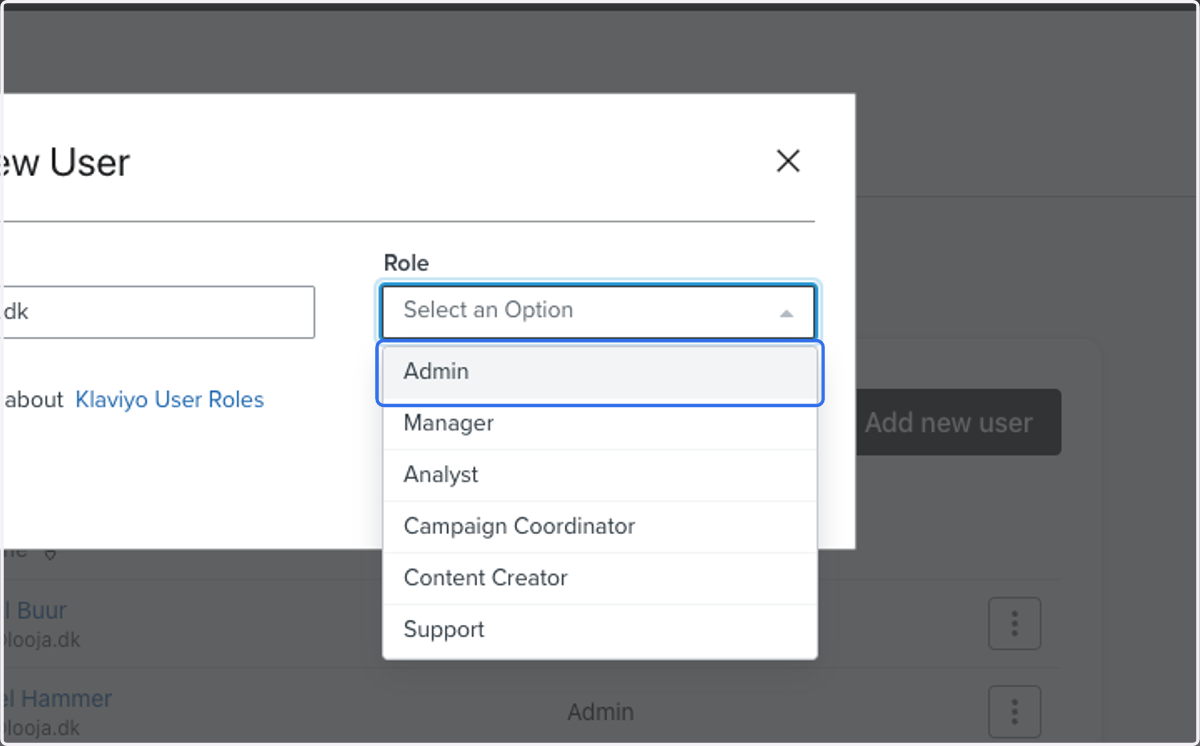The width and height of the screenshot is (1200, 746).
Task: Open the Role Select an Option dropdown
Action: click(598, 311)
